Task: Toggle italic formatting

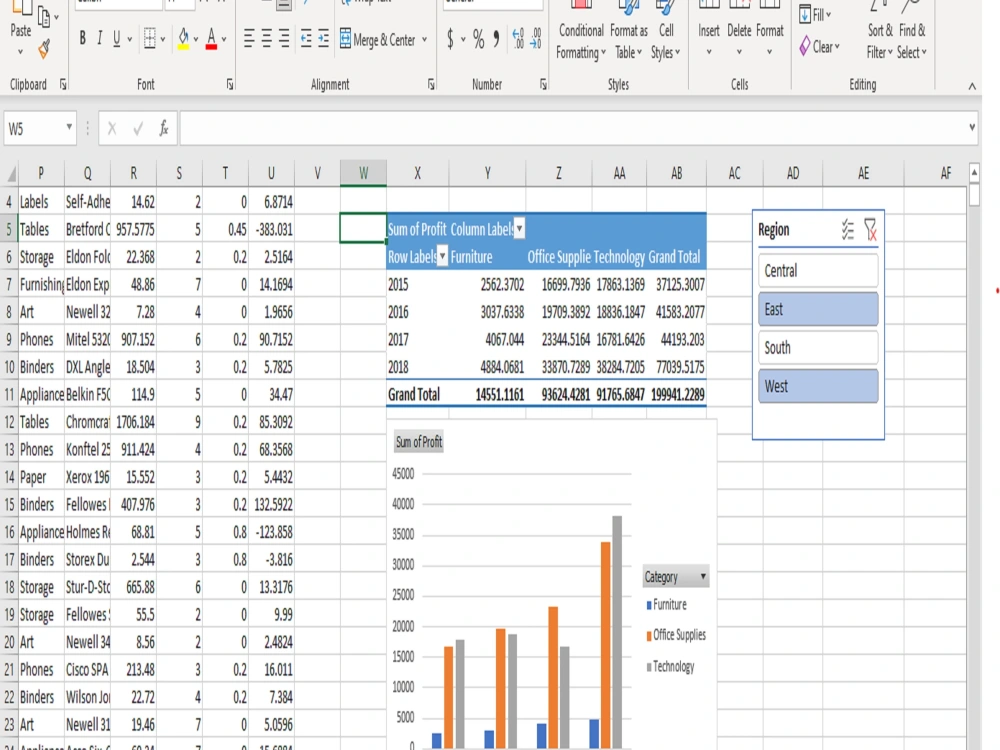Action: [99, 38]
